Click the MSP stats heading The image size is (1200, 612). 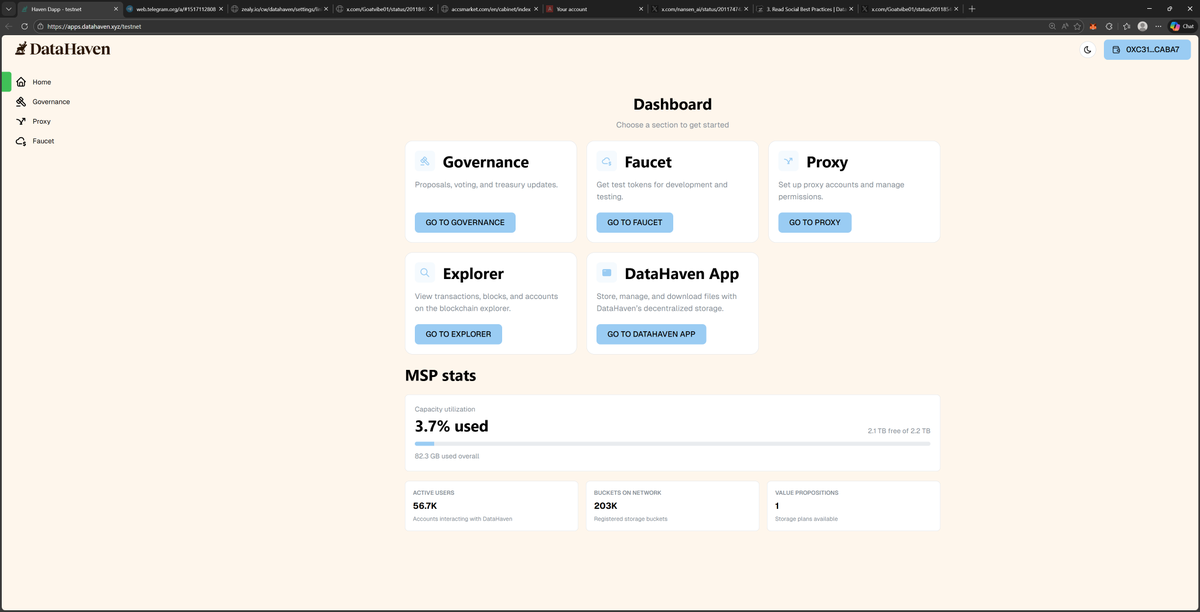pos(440,376)
